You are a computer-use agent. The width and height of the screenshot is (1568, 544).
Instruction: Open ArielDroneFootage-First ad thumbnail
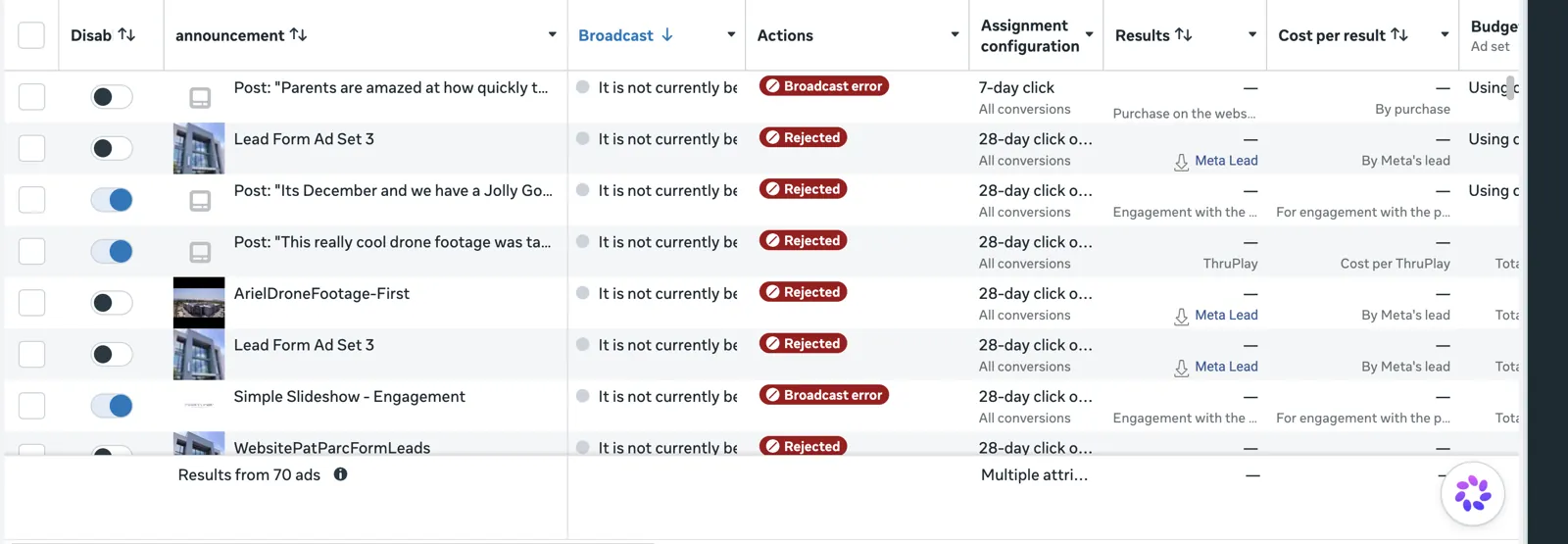point(199,303)
